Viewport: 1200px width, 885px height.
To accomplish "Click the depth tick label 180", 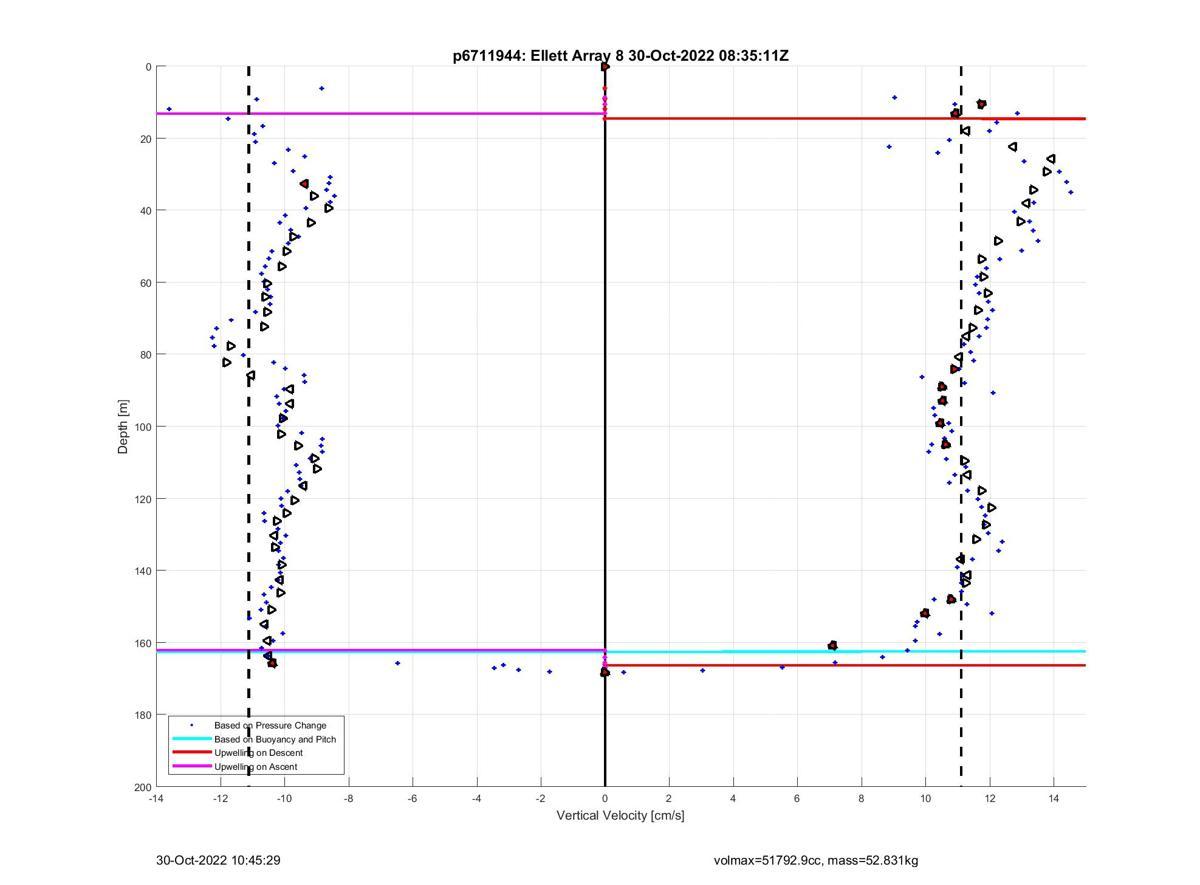I will coord(142,715).
